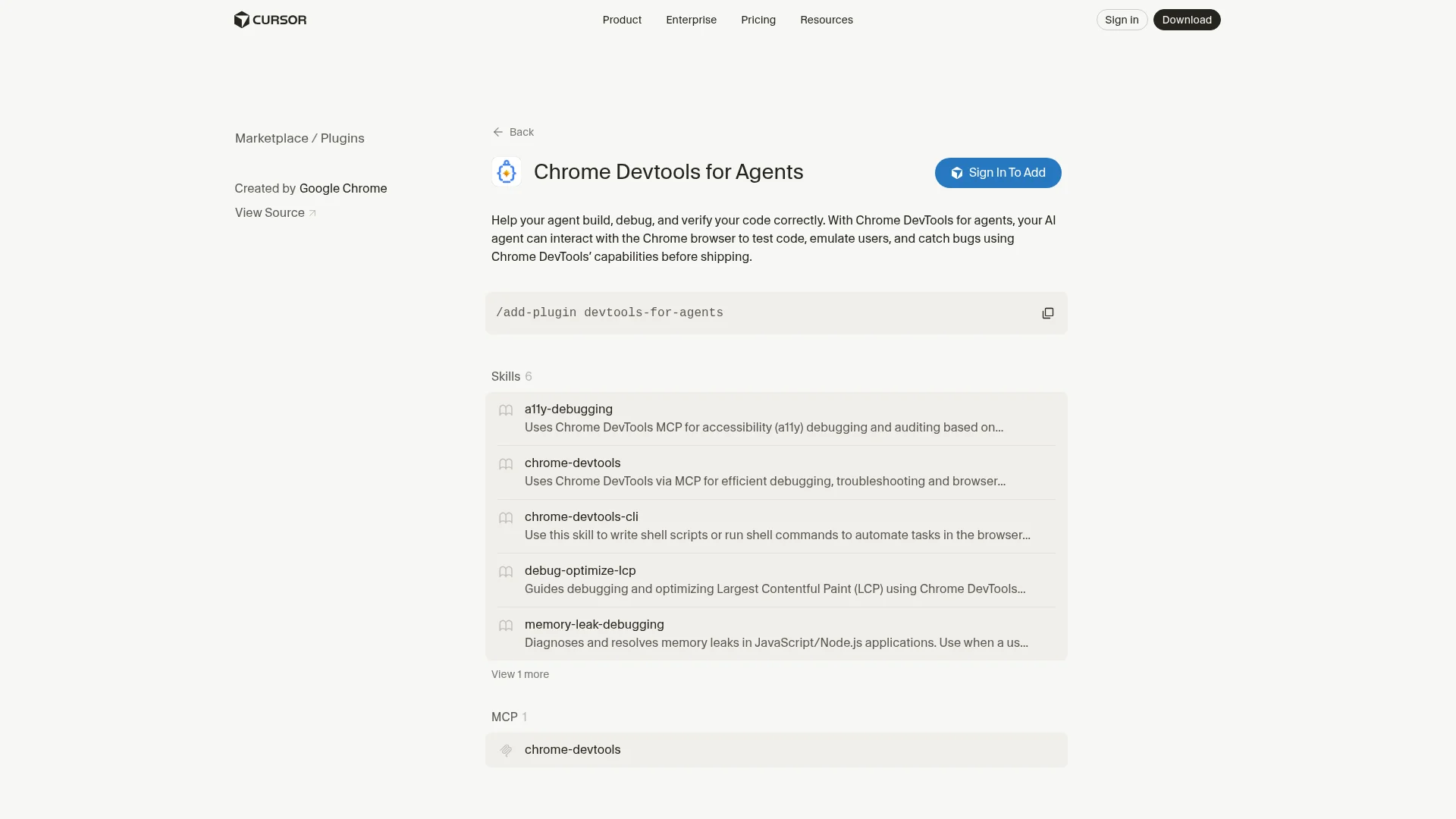Click the /add-plugin devtools-for-agents command text
Viewport: 1456px width, 819px height.
(x=610, y=312)
